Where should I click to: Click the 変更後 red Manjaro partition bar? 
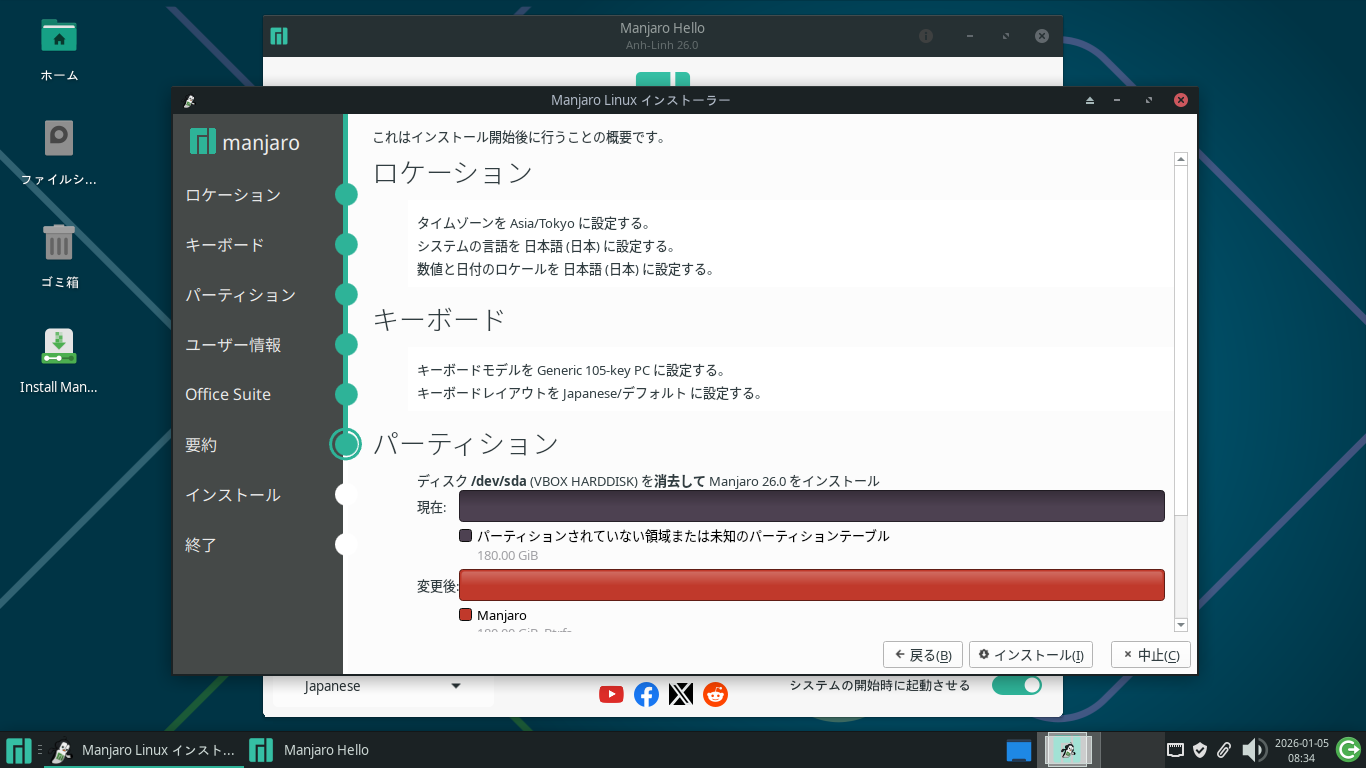(x=812, y=585)
